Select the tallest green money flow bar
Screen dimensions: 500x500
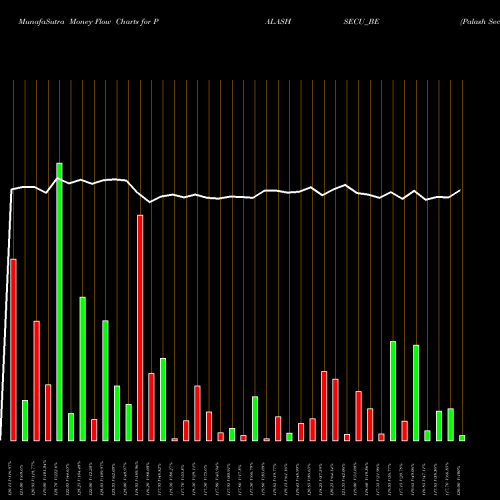pos(59,302)
